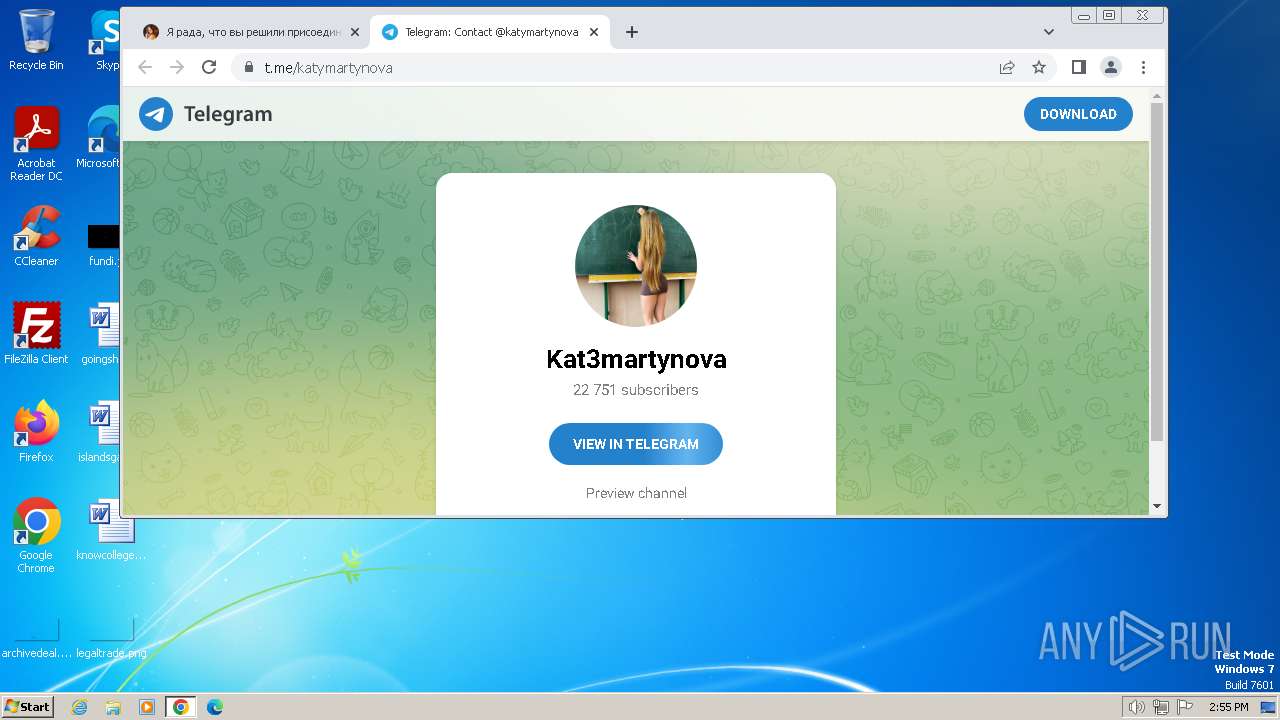Click the volume speaker tray icon

tap(1136, 707)
